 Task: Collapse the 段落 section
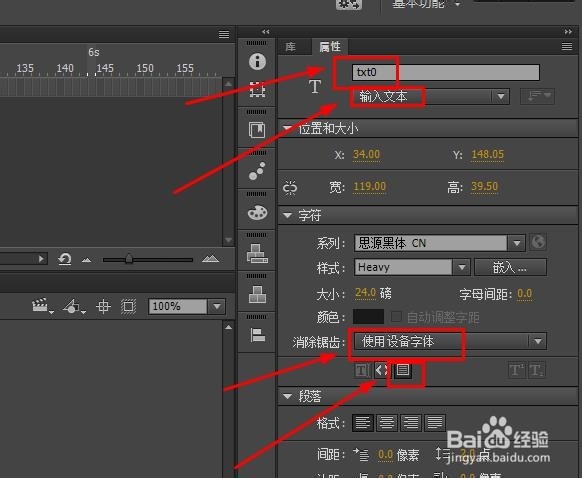[x=287, y=396]
